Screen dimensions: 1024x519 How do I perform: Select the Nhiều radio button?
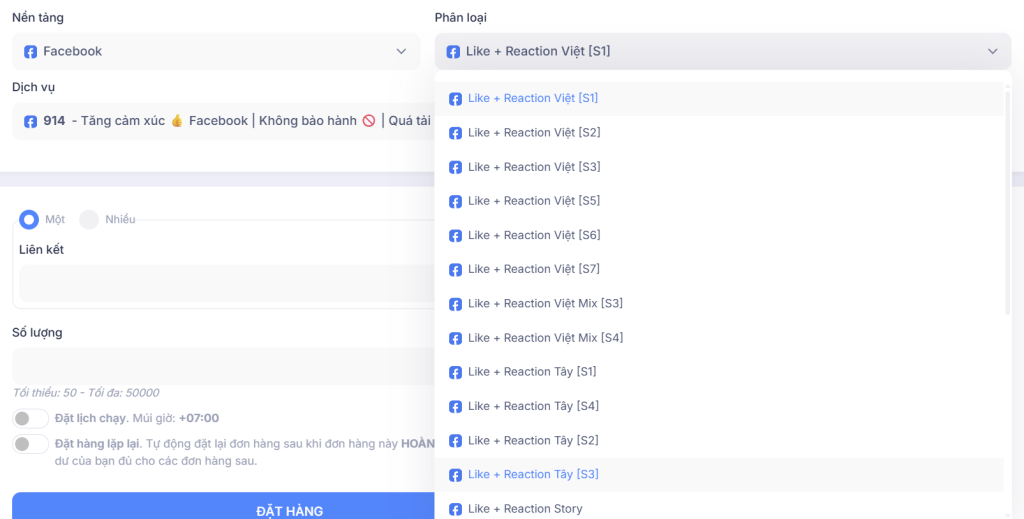89,219
